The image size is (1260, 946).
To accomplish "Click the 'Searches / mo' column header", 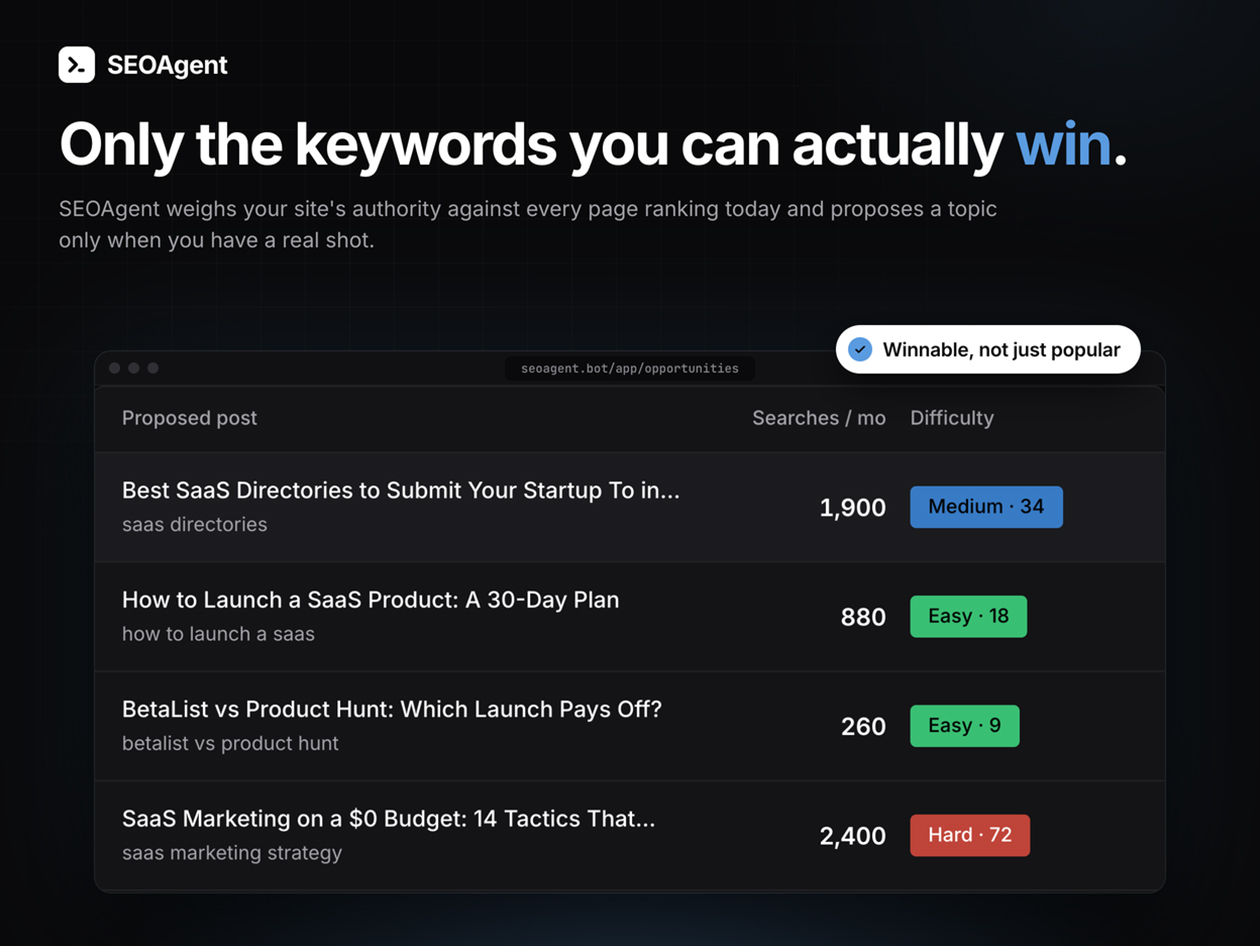I will (x=819, y=418).
